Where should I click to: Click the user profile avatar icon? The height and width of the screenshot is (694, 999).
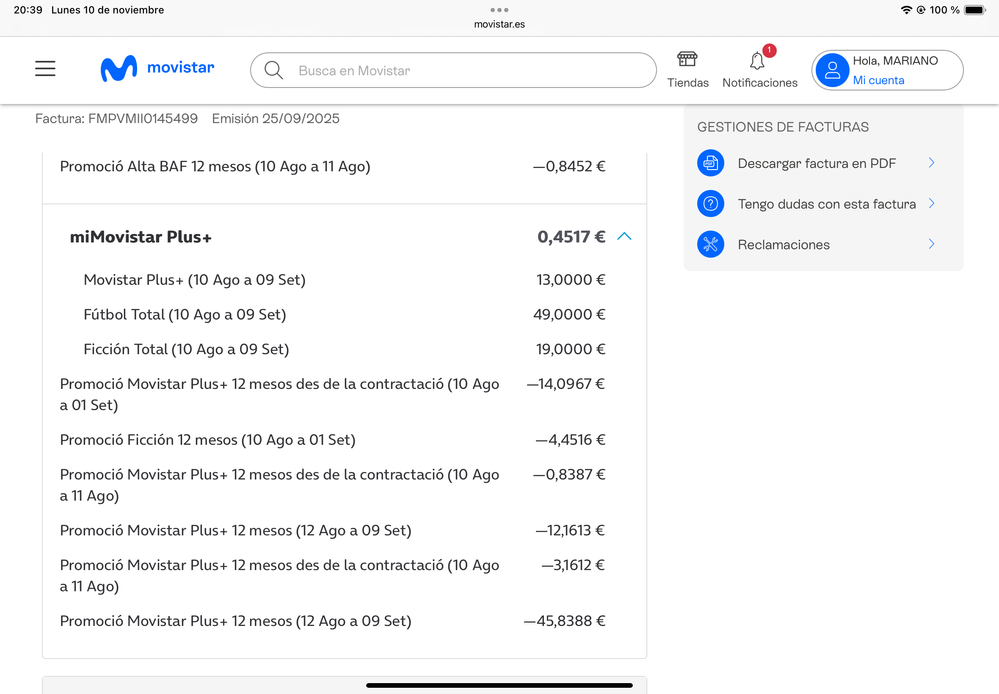pos(832,70)
